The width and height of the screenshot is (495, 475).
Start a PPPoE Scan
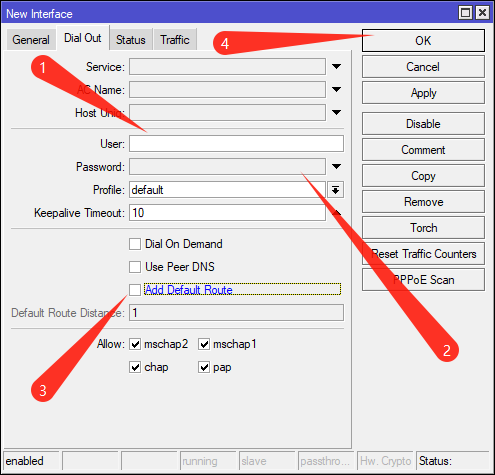coord(423,280)
